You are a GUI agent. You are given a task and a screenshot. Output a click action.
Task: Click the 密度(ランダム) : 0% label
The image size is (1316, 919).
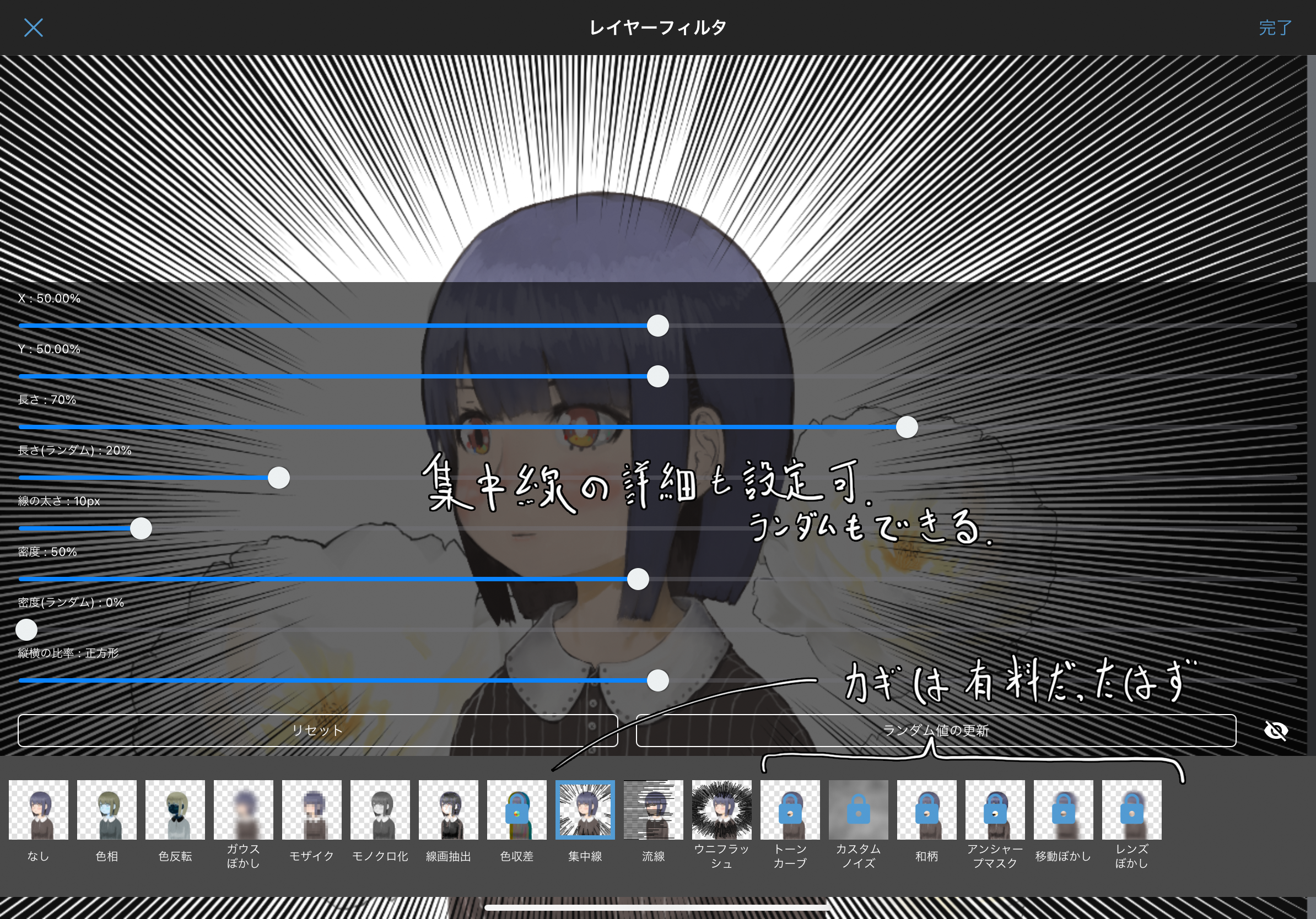pyautogui.click(x=71, y=602)
